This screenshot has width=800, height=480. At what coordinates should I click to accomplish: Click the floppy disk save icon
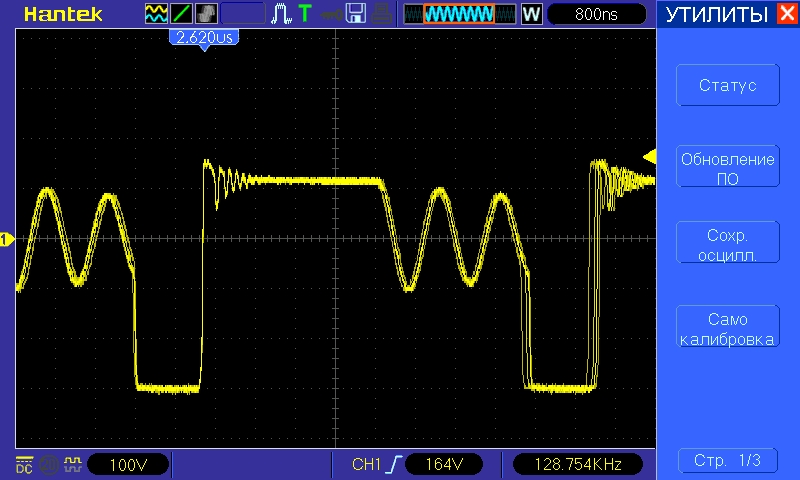[x=354, y=14]
